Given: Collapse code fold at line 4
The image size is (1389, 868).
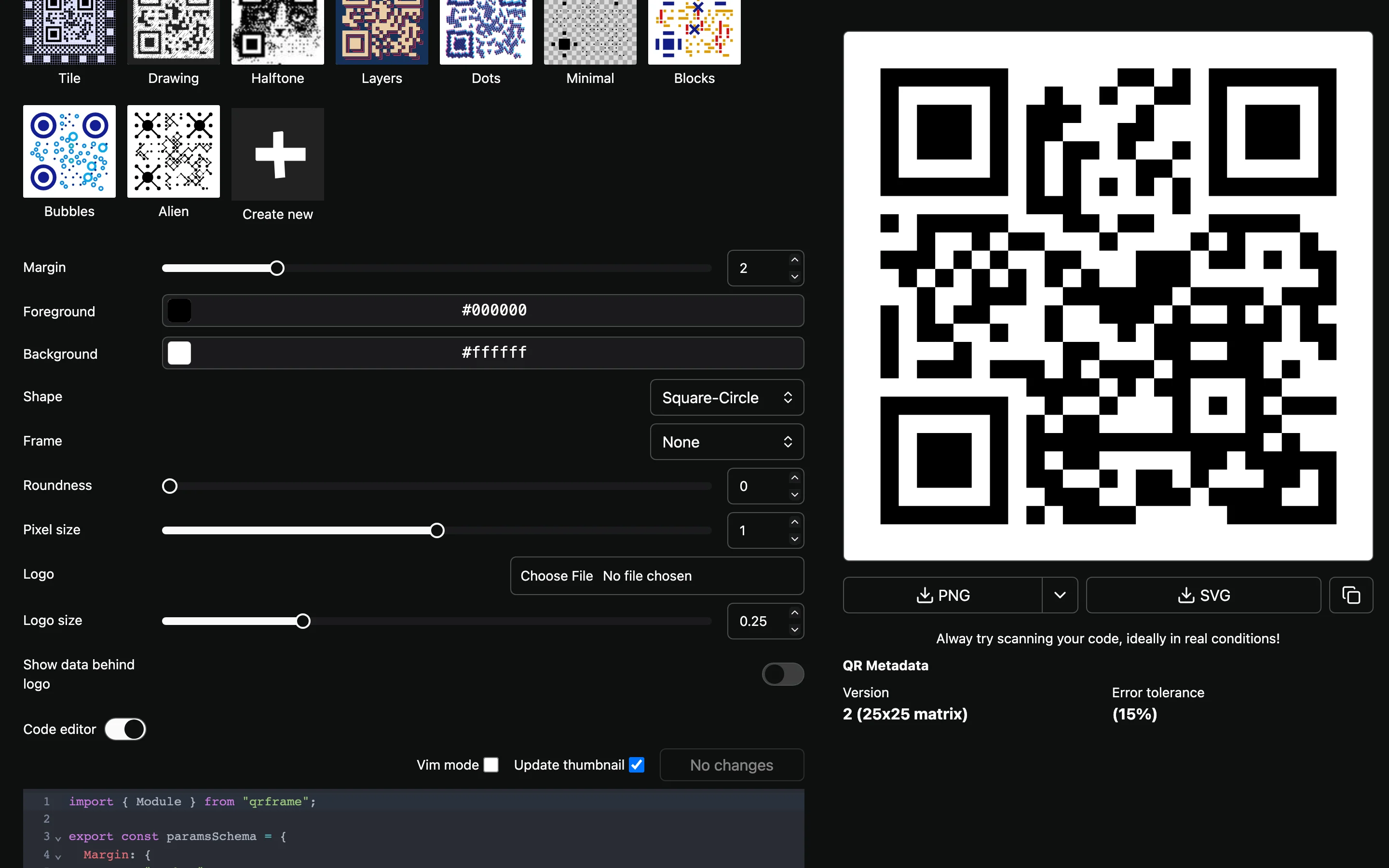Looking at the screenshot, I should pyautogui.click(x=58, y=856).
